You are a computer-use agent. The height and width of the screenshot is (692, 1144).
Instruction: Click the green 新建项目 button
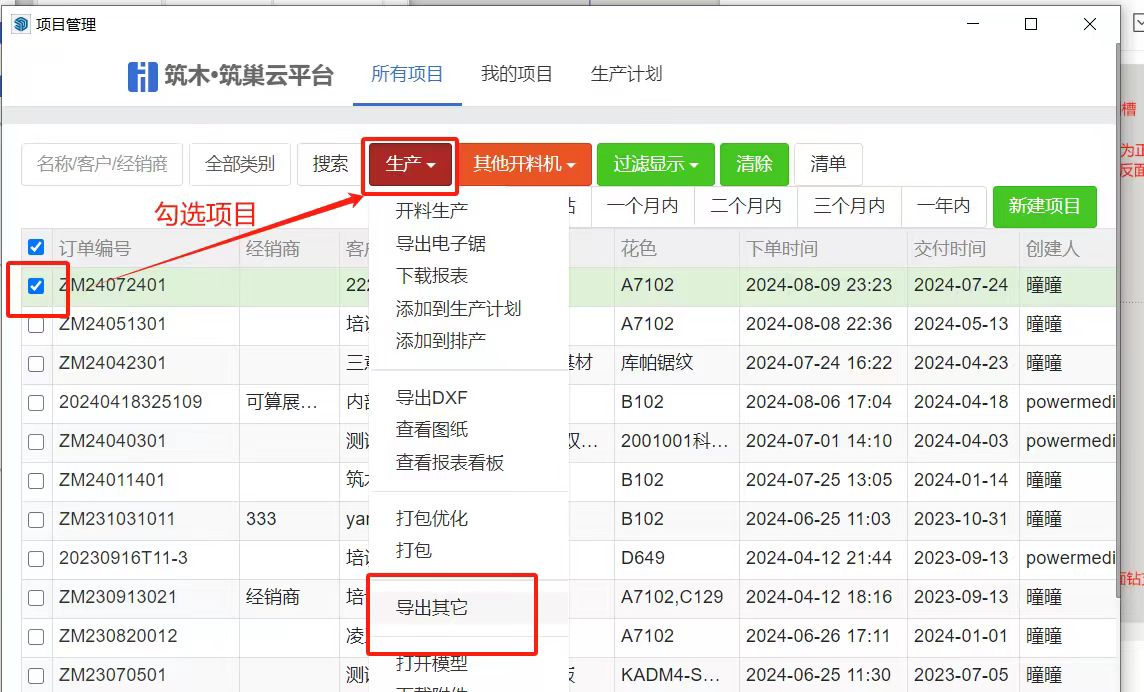tap(1044, 207)
